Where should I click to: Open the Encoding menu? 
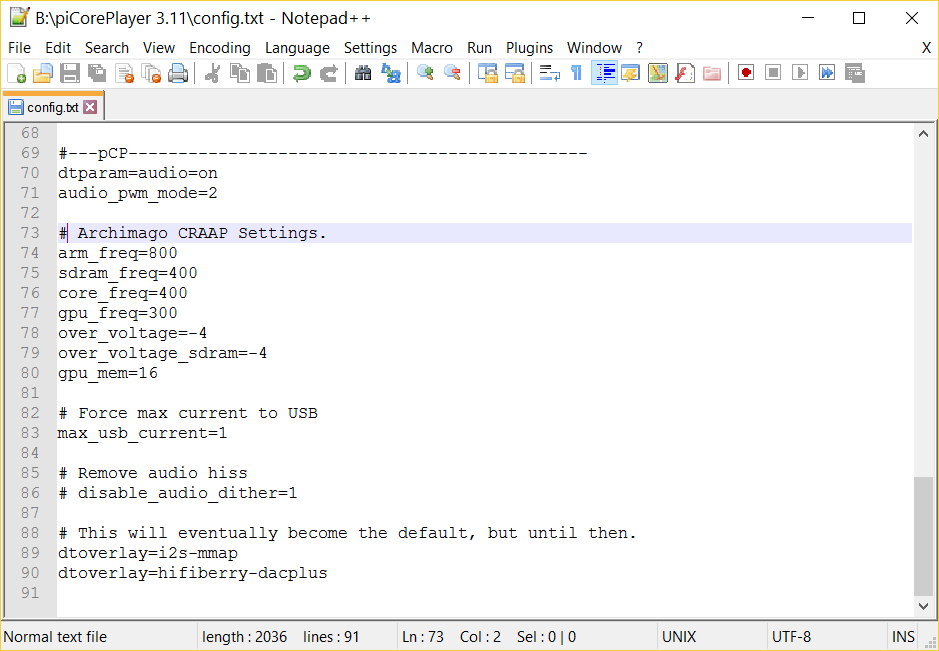tap(220, 48)
